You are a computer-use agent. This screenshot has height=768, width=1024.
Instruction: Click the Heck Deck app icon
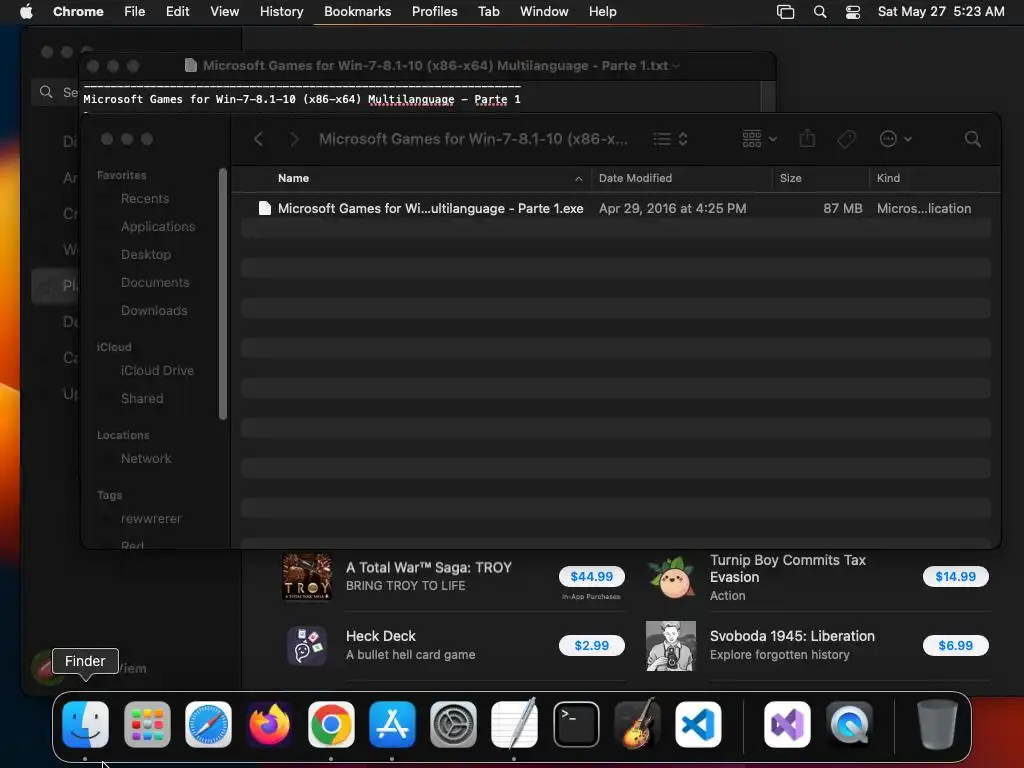click(x=307, y=645)
